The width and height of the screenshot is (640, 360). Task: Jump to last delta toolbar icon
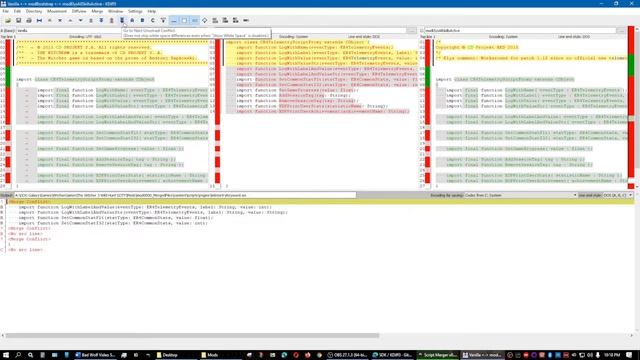click(x=60, y=20)
